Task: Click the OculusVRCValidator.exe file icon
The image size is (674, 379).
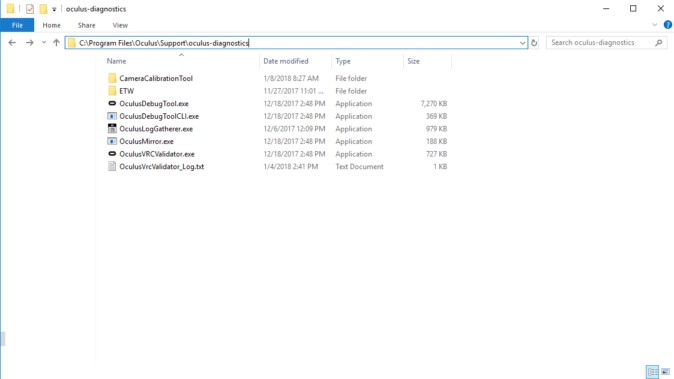Action: coord(112,153)
